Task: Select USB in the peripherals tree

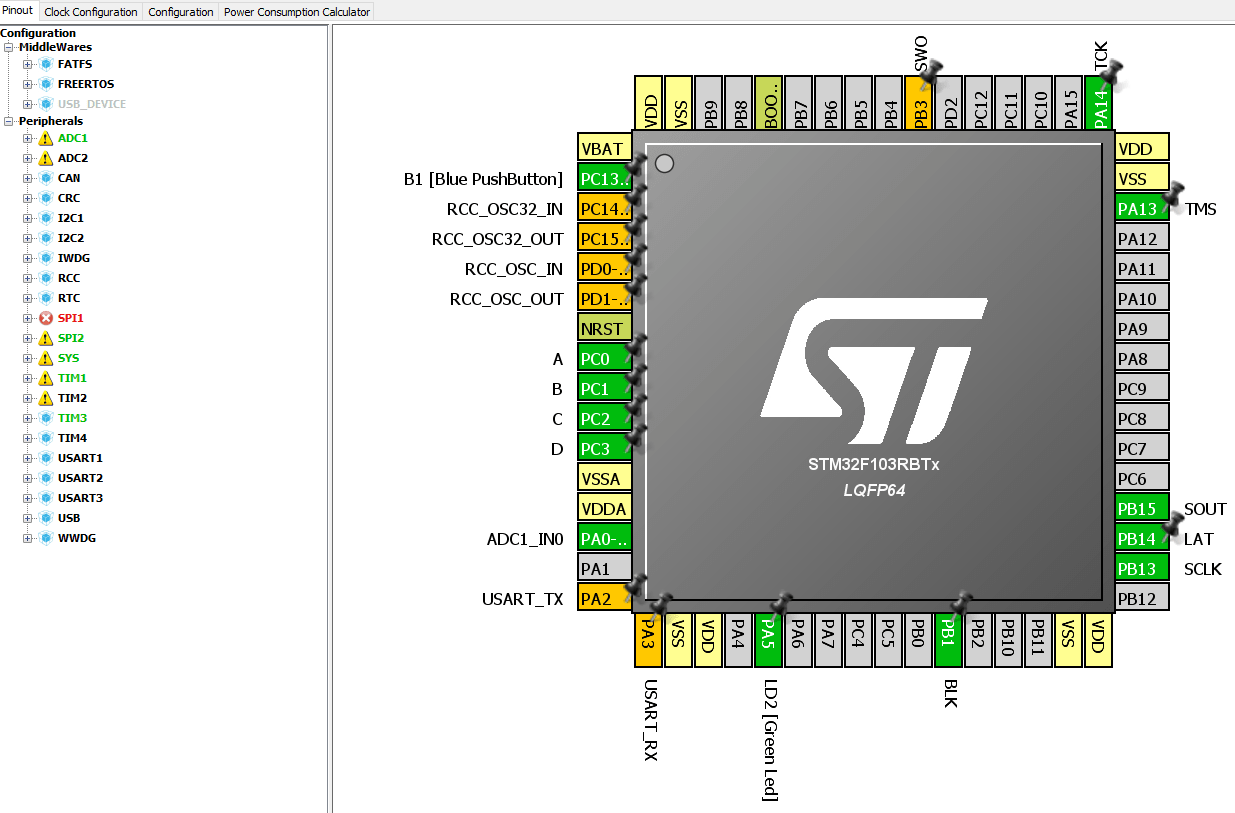Action: coord(69,518)
